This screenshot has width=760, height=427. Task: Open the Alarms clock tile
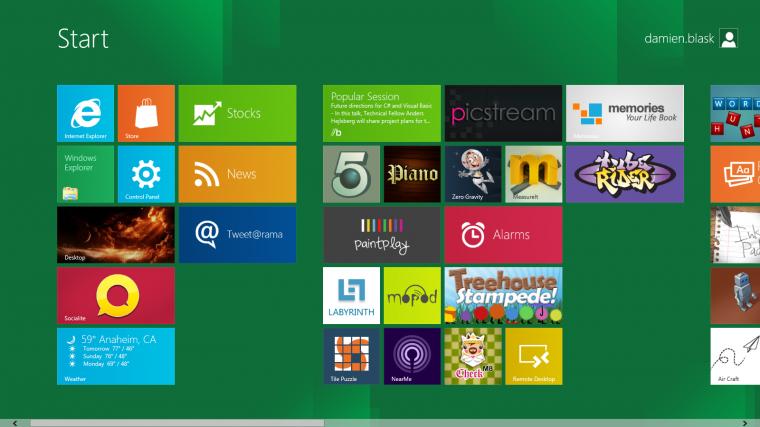point(503,235)
